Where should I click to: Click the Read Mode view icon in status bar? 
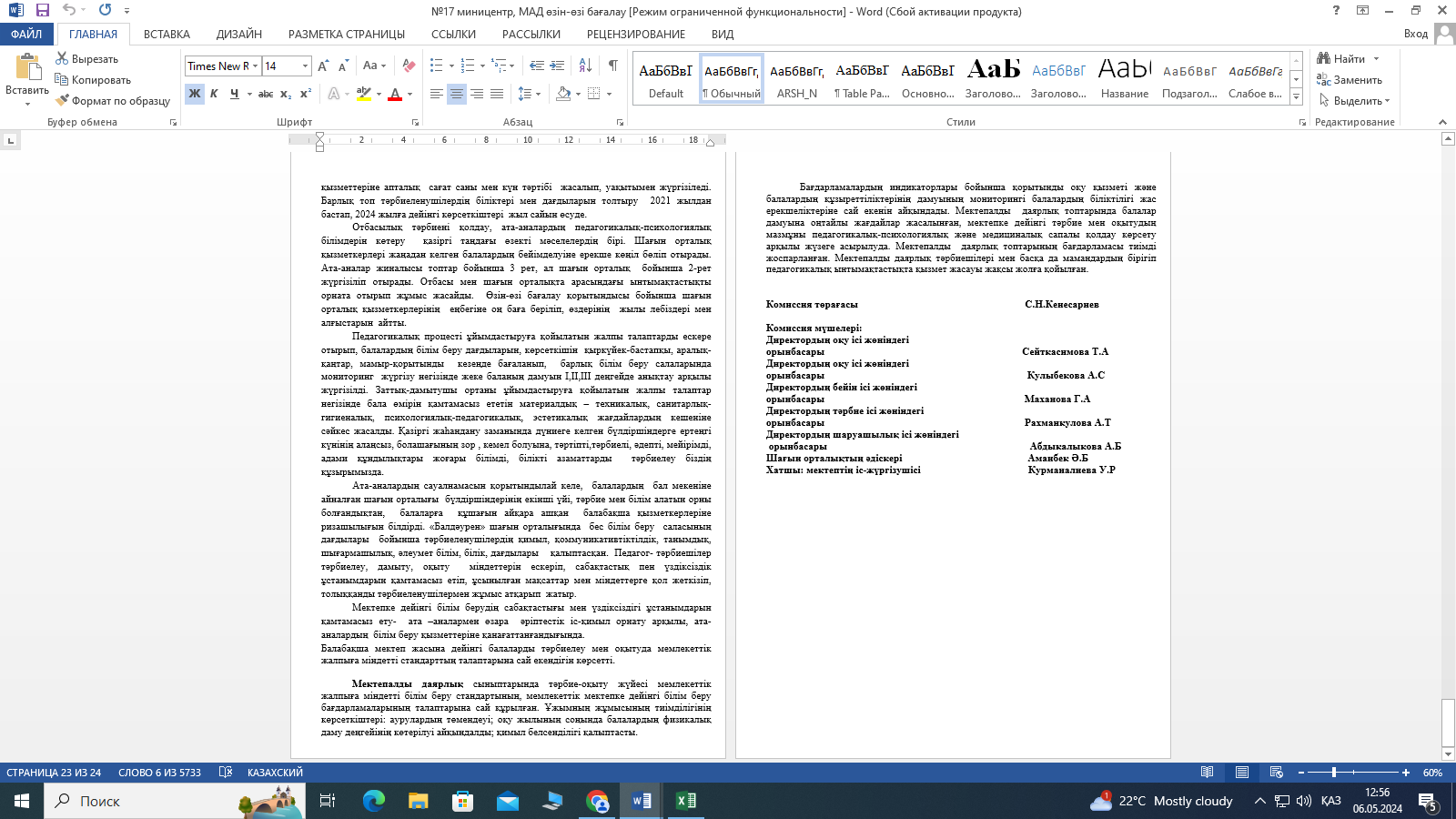click(1207, 773)
